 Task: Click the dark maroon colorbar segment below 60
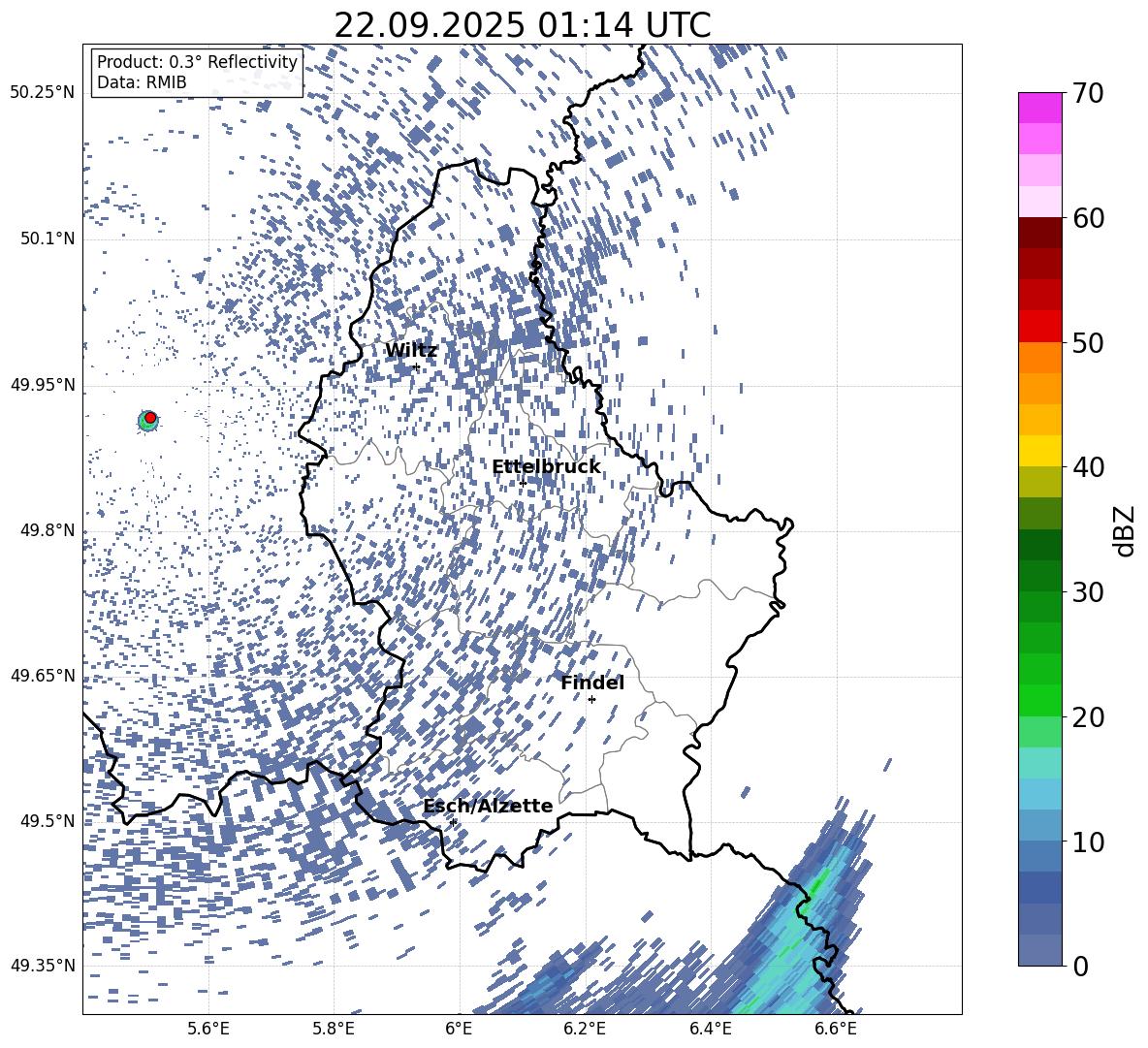pos(1039,233)
